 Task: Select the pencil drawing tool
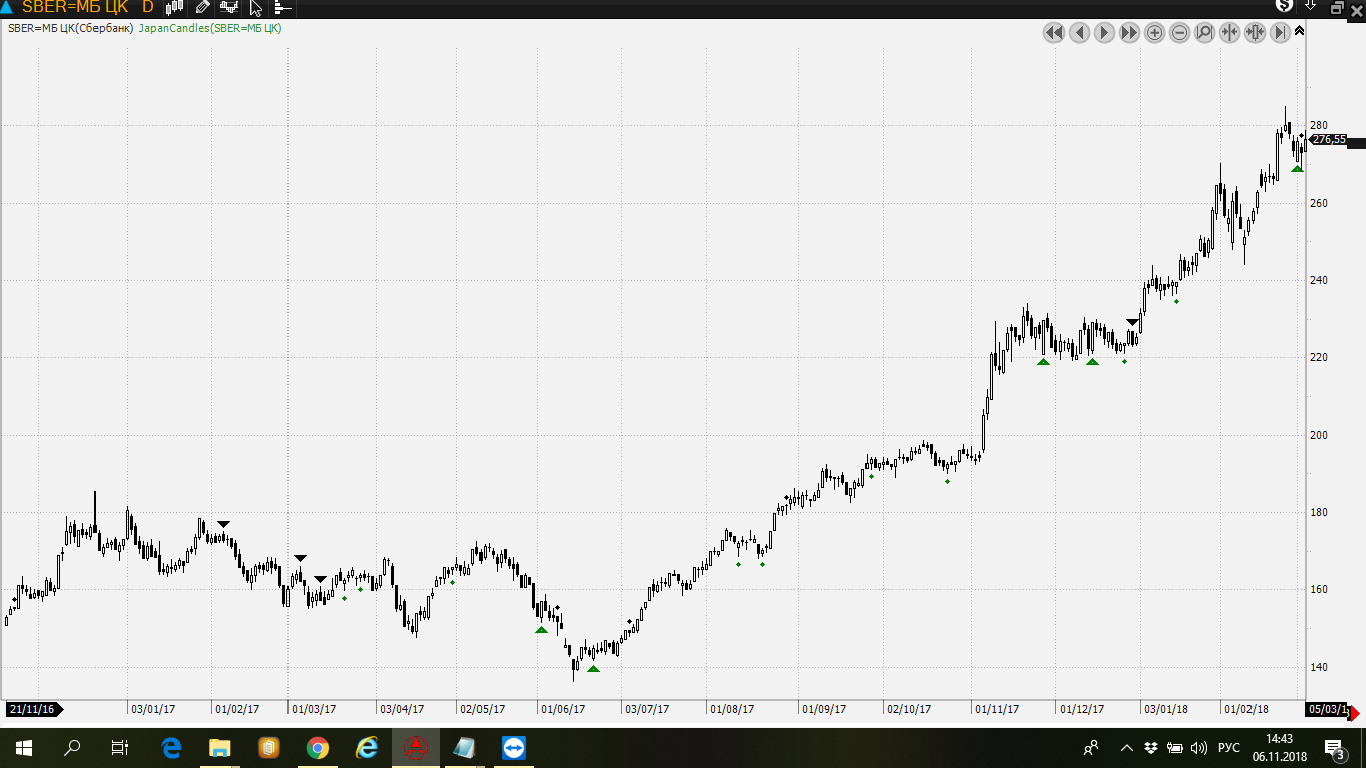[x=202, y=8]
